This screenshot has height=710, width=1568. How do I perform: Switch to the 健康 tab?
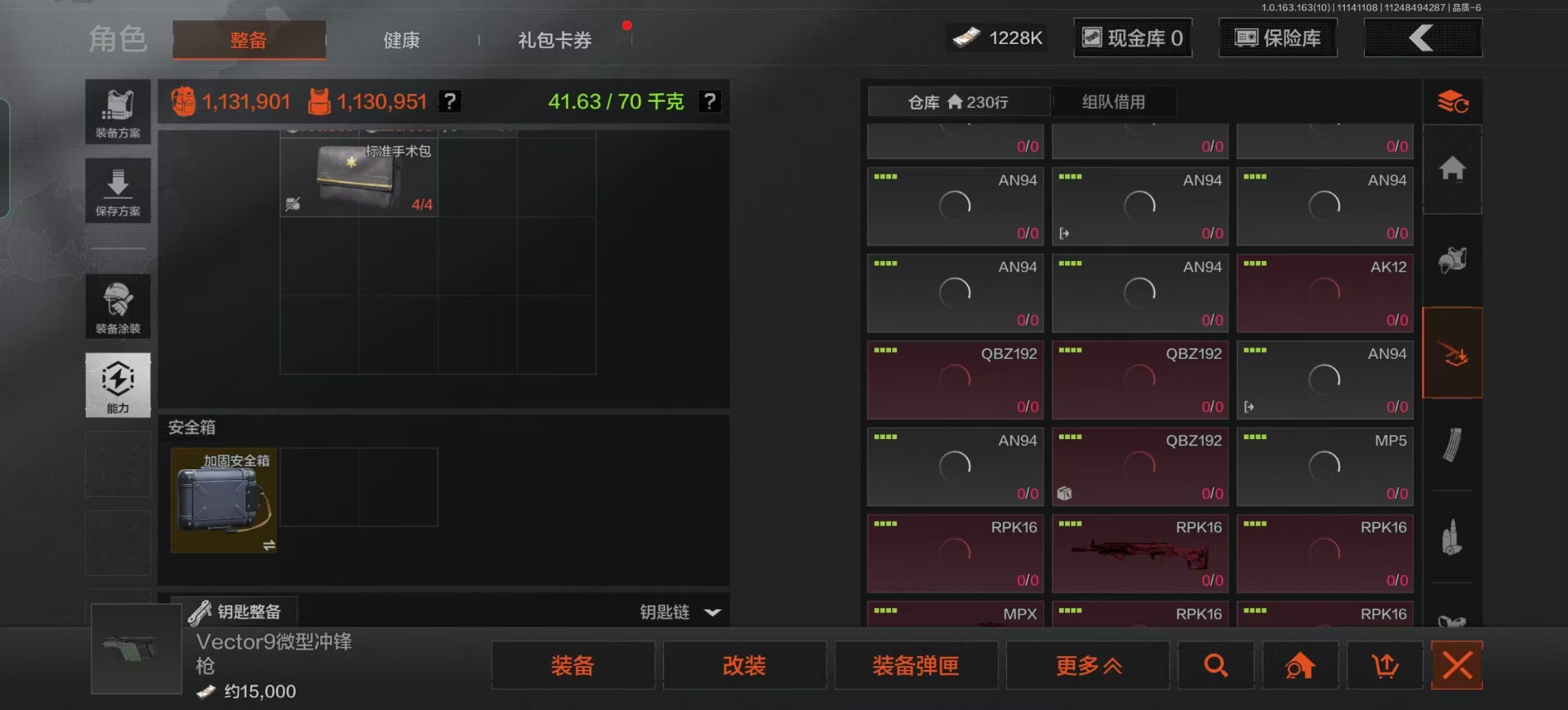(402, 40)
